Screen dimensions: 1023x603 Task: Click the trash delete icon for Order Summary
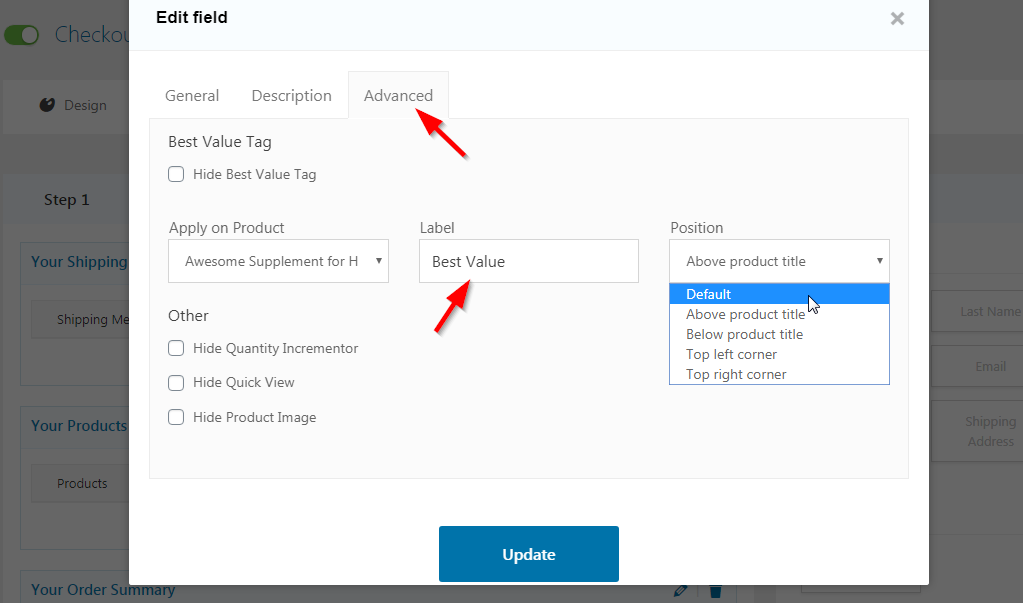(715, 591)
